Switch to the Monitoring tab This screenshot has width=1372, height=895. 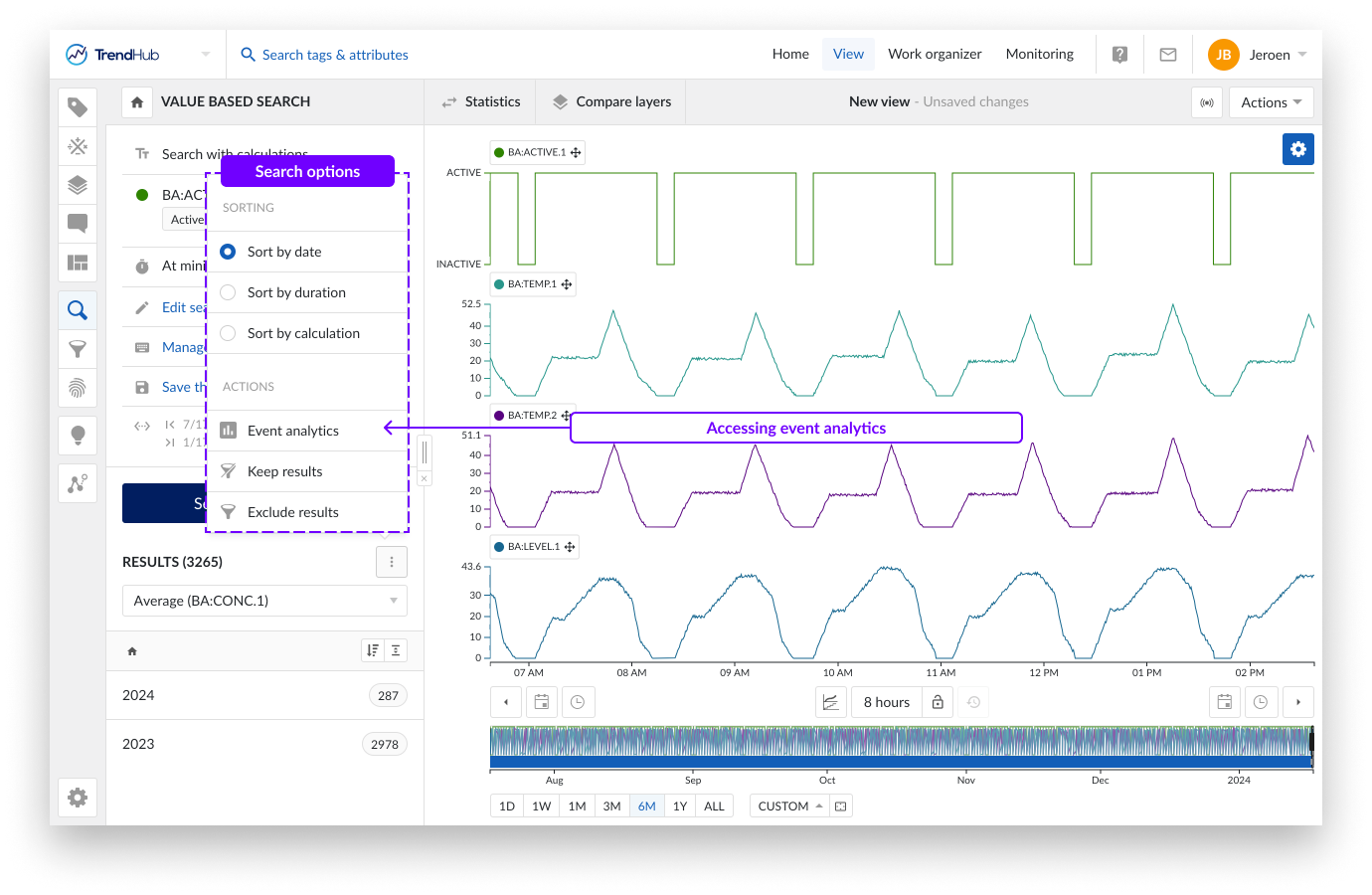pos(1039,54)
